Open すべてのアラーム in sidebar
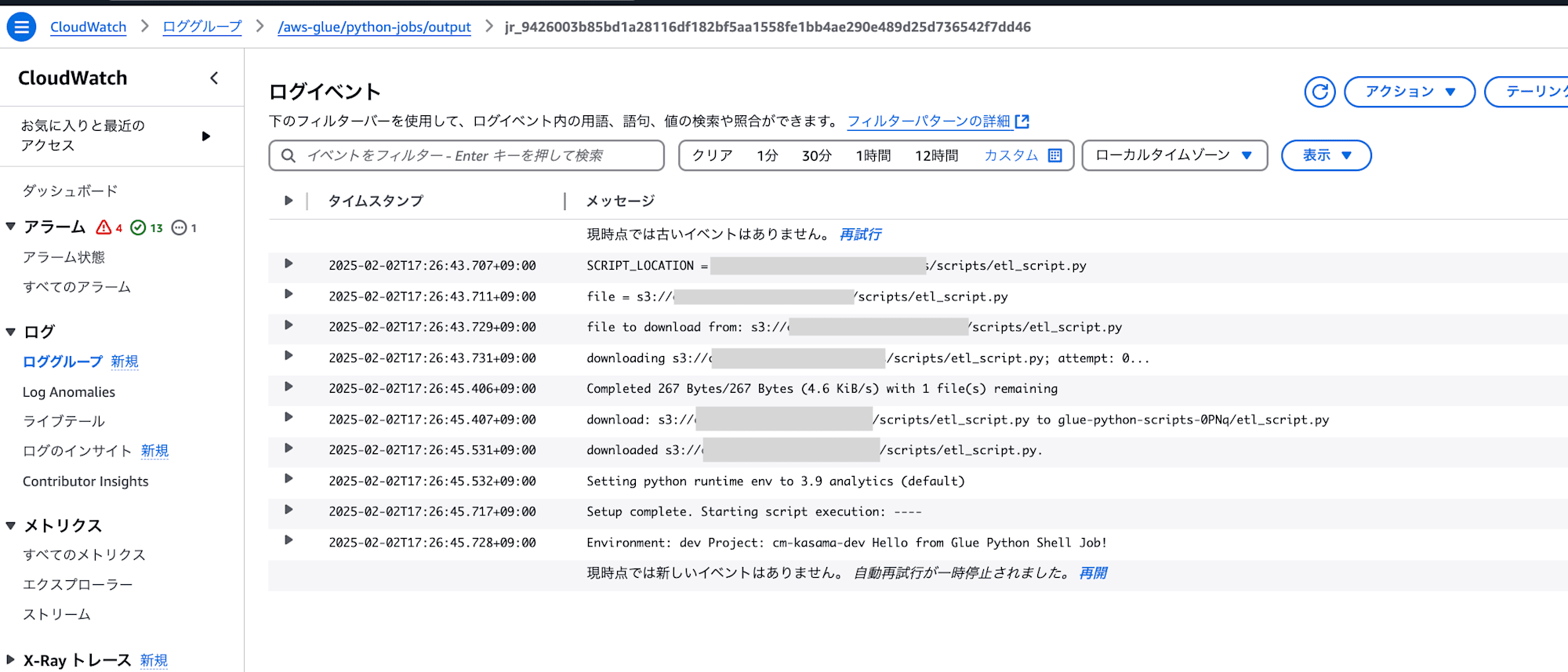 coord(77,287)
